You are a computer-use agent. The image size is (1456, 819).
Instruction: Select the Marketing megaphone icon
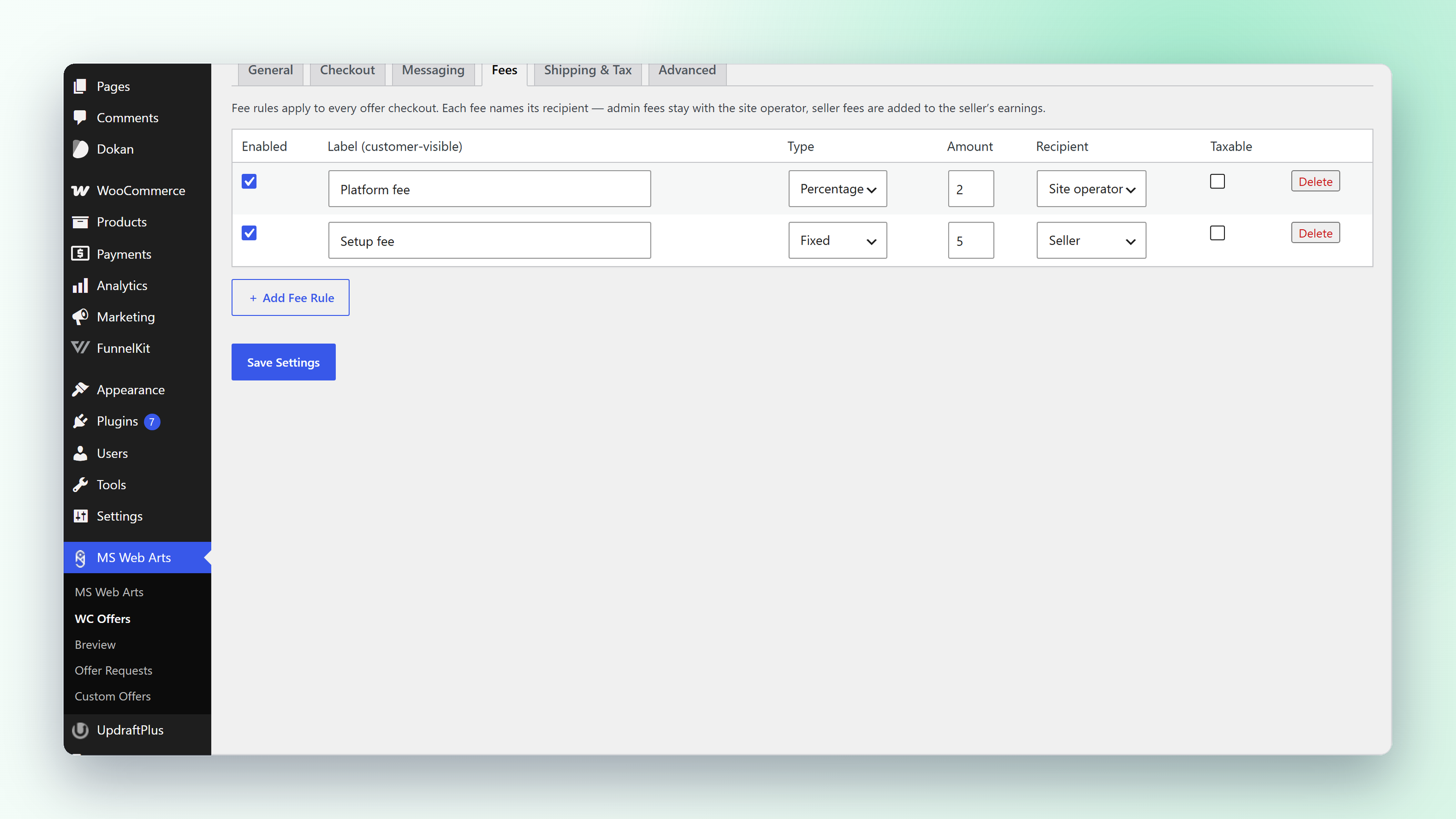click(x=80, y=317)
